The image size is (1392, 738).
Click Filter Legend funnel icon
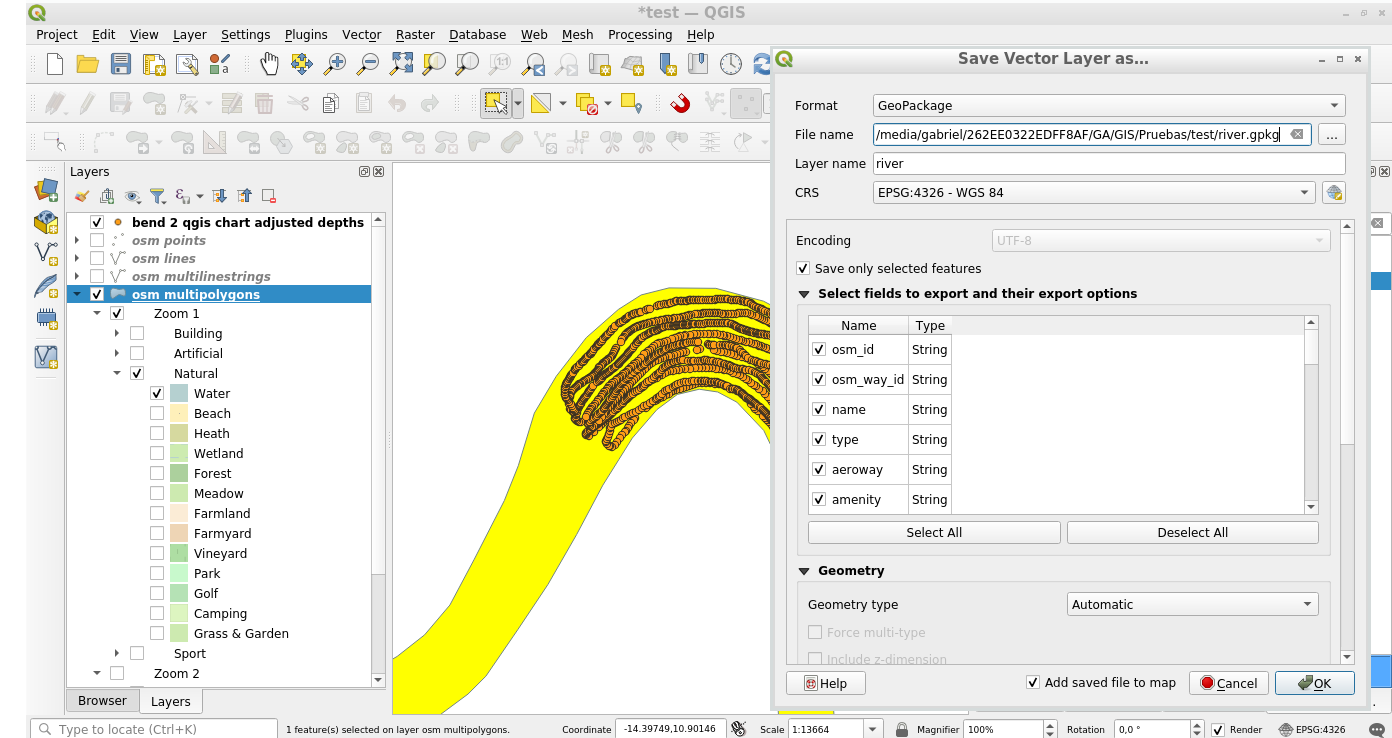click(x=157, y=196)
